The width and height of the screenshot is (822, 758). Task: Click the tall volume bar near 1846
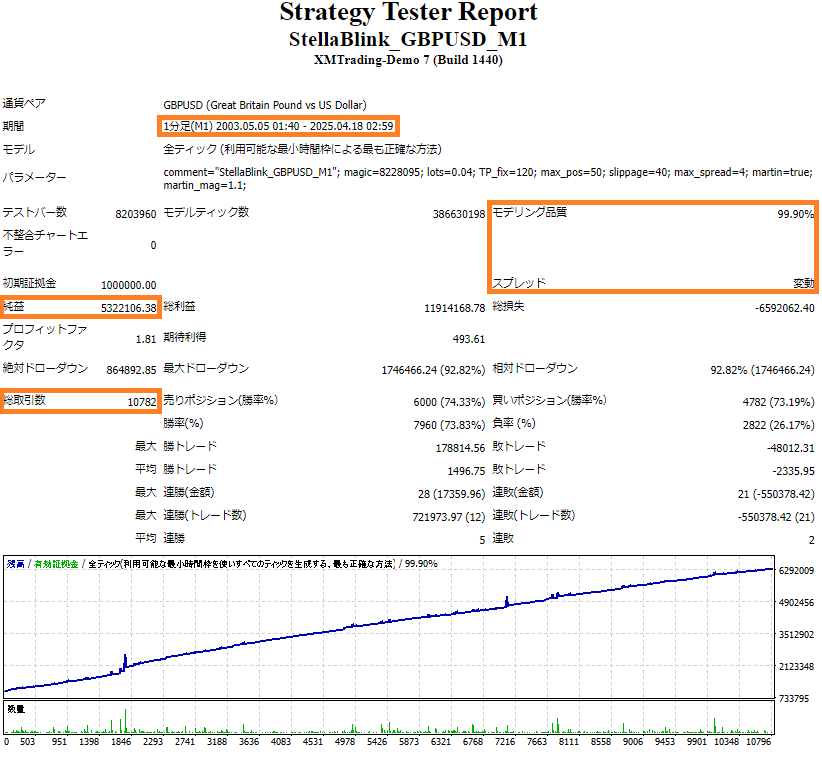click(x=125, y=721)
